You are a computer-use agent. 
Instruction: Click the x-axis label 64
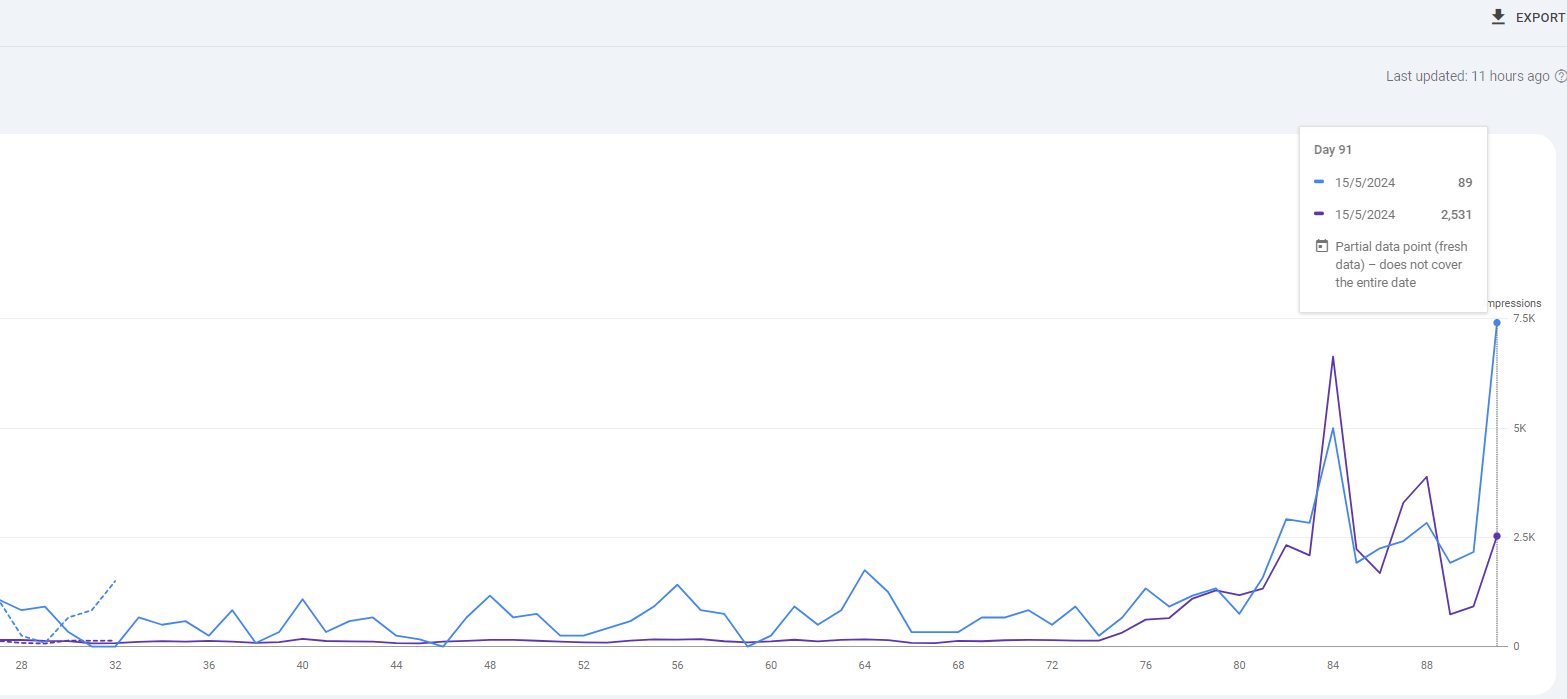click(865, 665)
